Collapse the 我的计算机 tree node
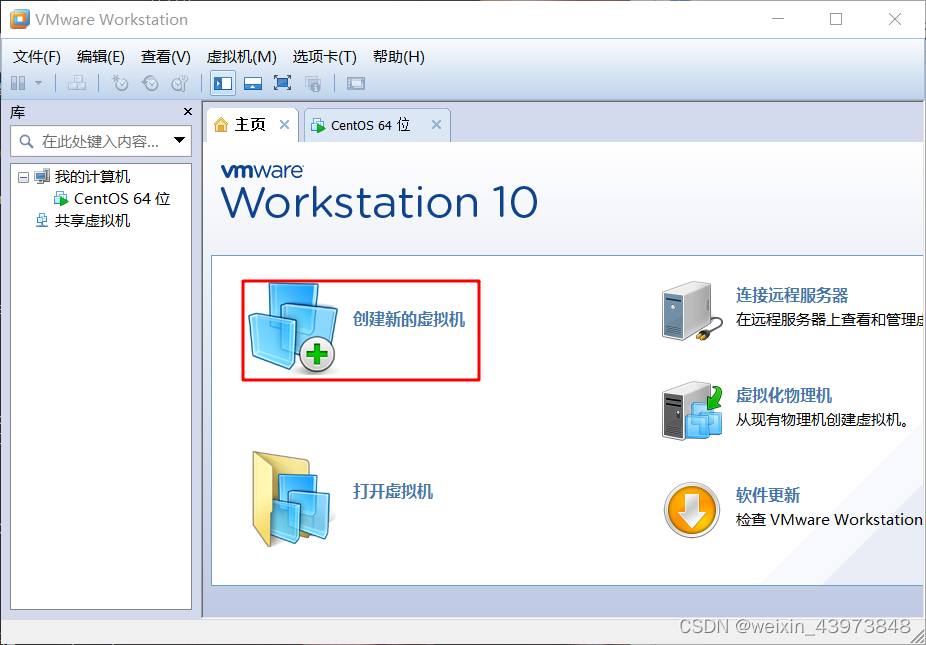926x645 pixels. (x=23, y=177)
